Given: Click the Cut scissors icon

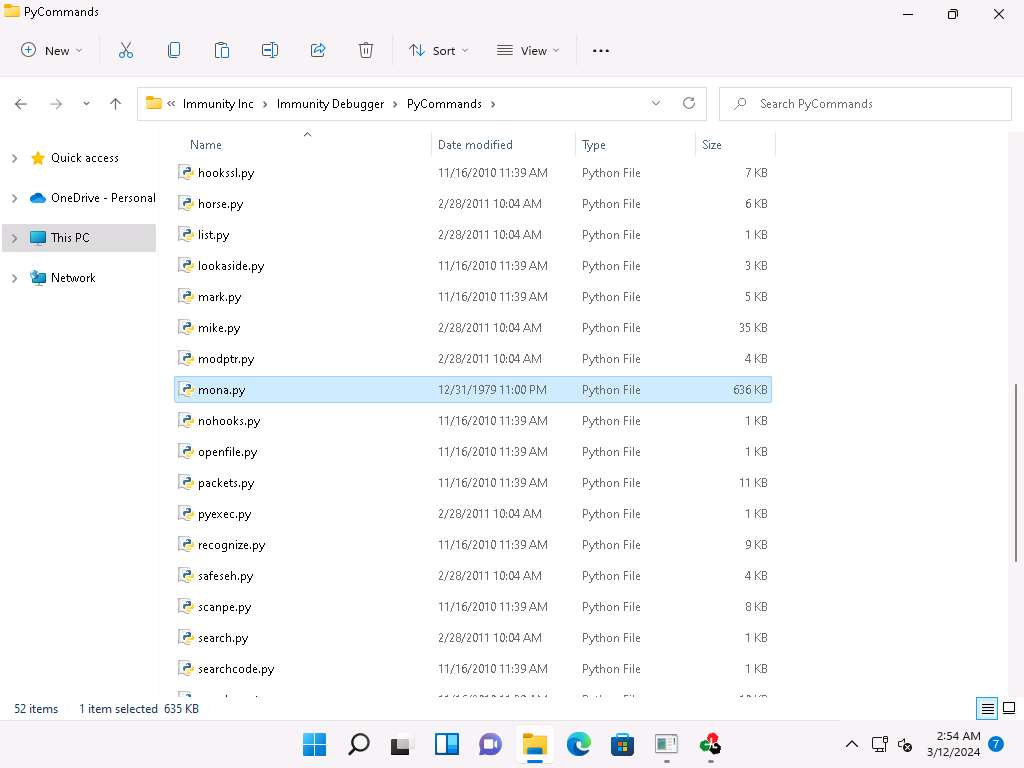Looking at the screenshot, I should coord(126,50).
